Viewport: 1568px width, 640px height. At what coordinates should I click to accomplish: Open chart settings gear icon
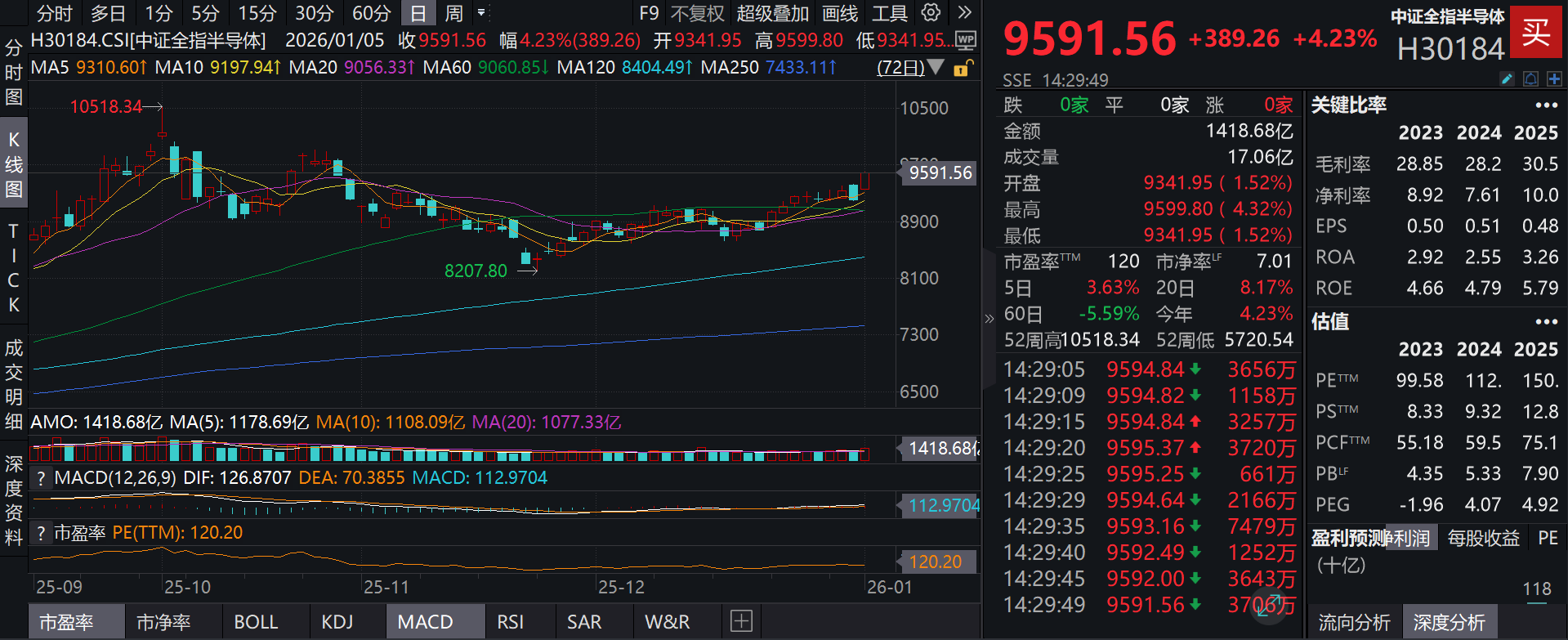pos(931,13)
